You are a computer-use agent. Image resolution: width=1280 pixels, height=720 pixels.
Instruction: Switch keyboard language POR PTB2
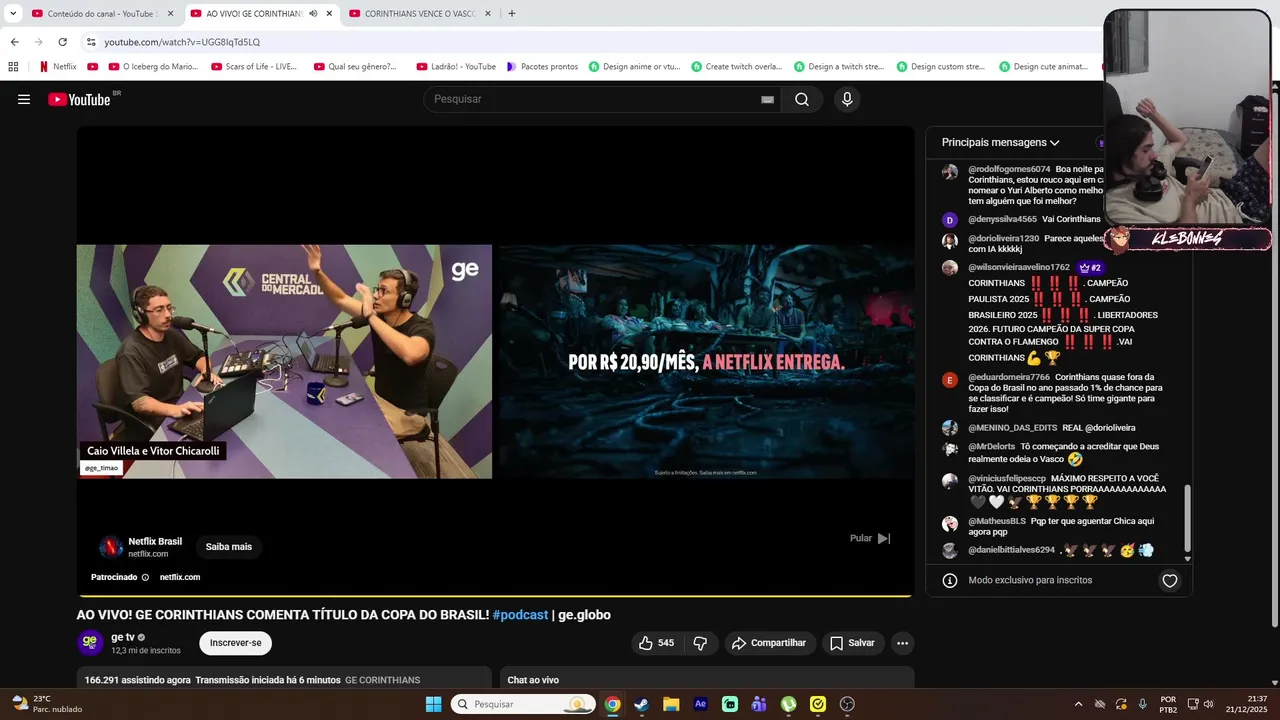point(1168,704)
